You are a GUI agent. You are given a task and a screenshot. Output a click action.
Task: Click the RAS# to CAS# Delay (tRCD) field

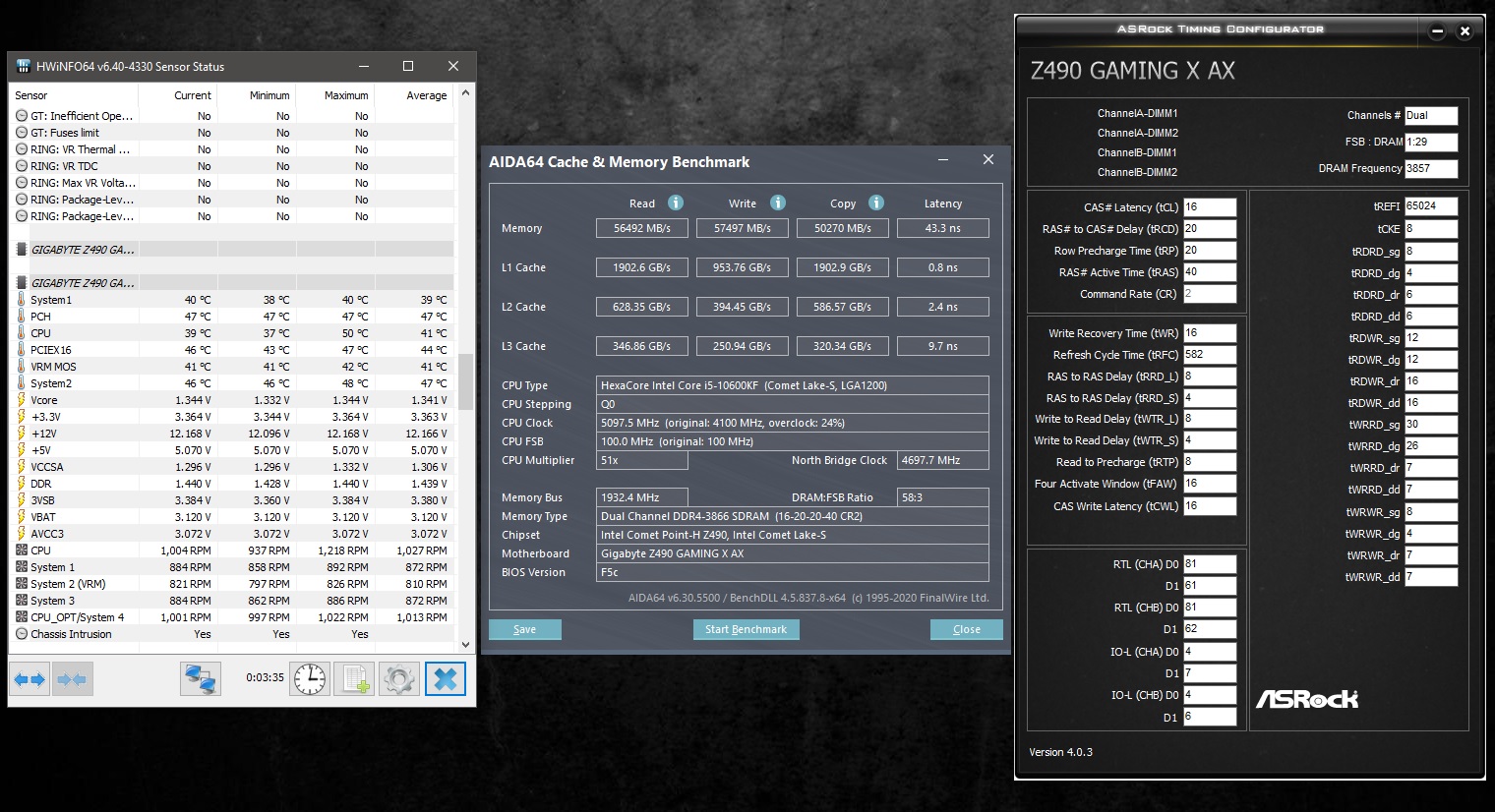[1209, 229]
